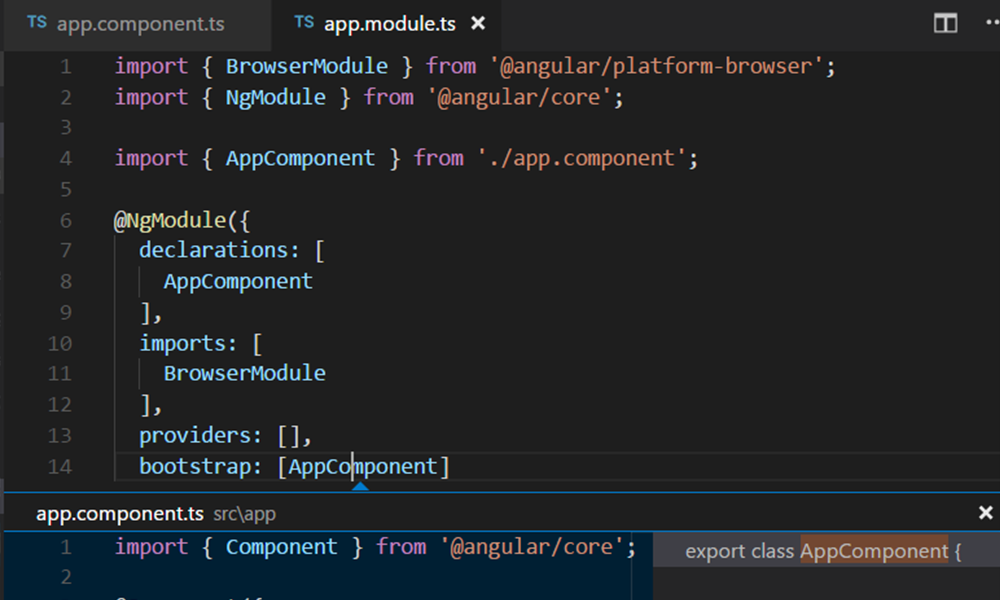Open the Split Editor icon
This screenshot has width=1000, height=600.
click(x=944, y=22)
